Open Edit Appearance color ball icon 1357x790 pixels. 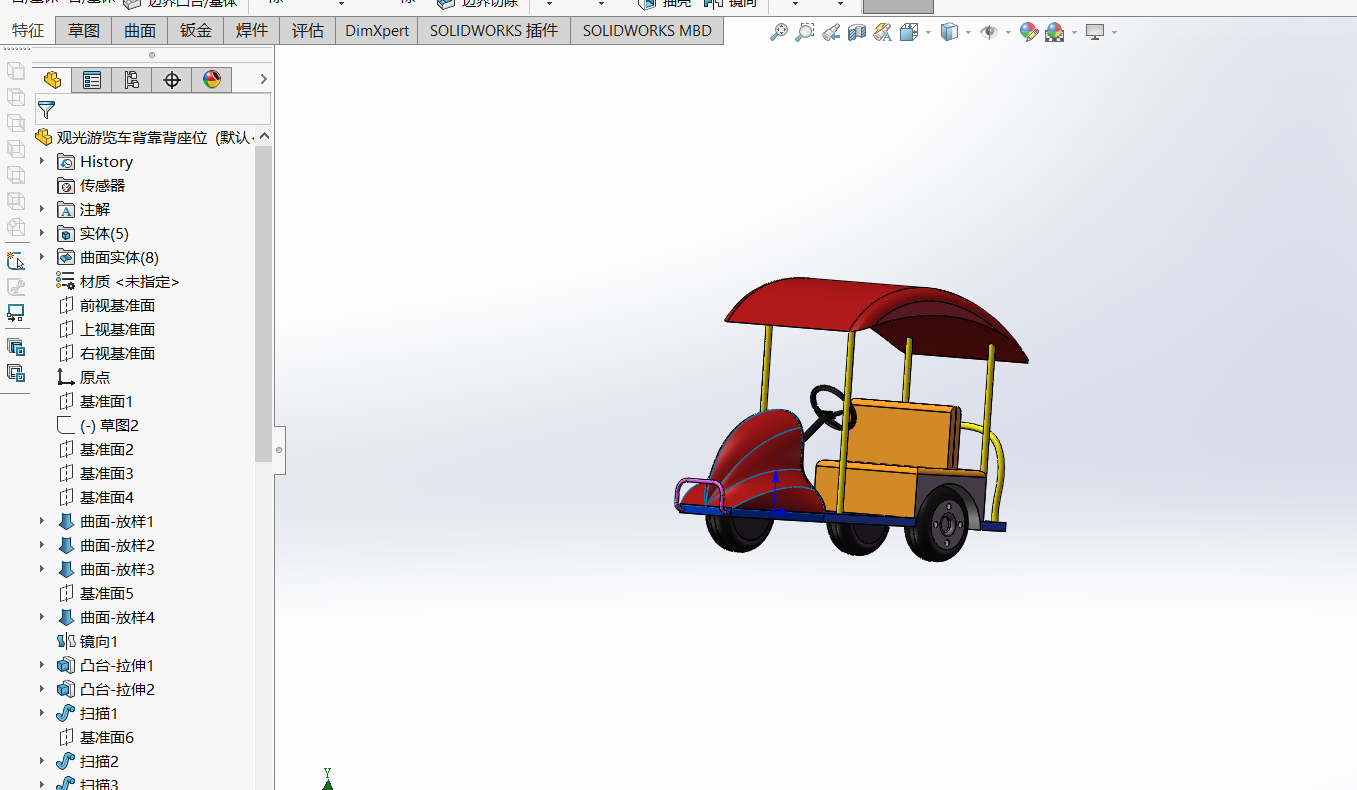(1029, 32)
